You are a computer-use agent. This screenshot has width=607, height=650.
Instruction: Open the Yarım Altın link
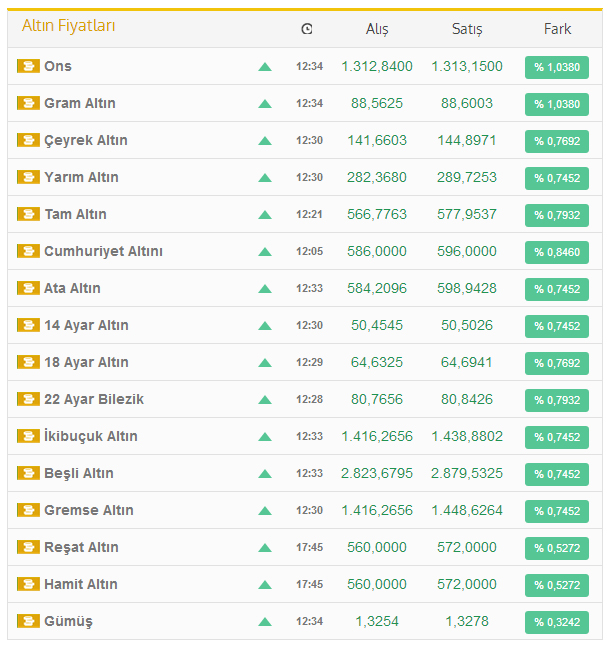pos(81,177)
